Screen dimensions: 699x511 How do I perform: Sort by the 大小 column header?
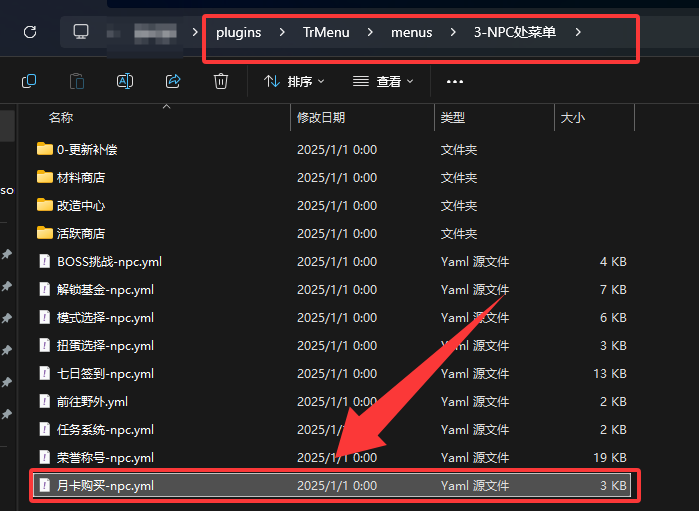pos(573,118)
